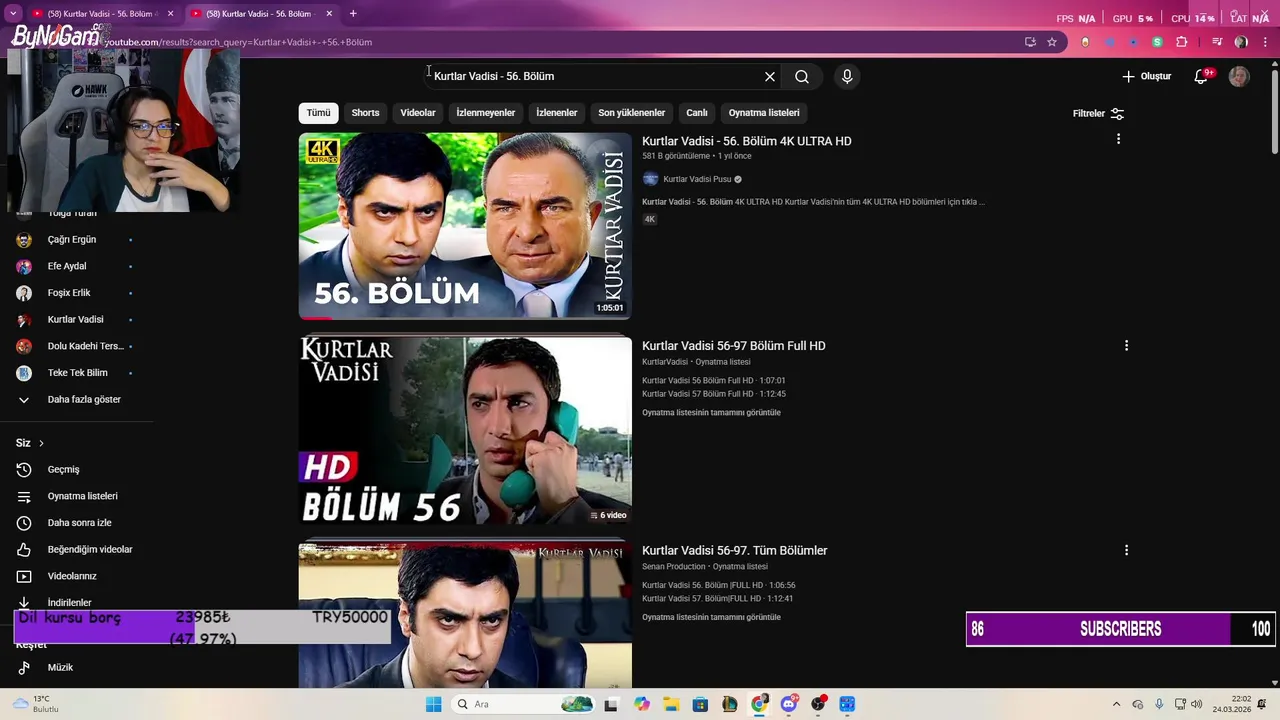Open the YouTube account avatar menu
Screen dimensions: 1280x720
click(x=1239, y=77)
